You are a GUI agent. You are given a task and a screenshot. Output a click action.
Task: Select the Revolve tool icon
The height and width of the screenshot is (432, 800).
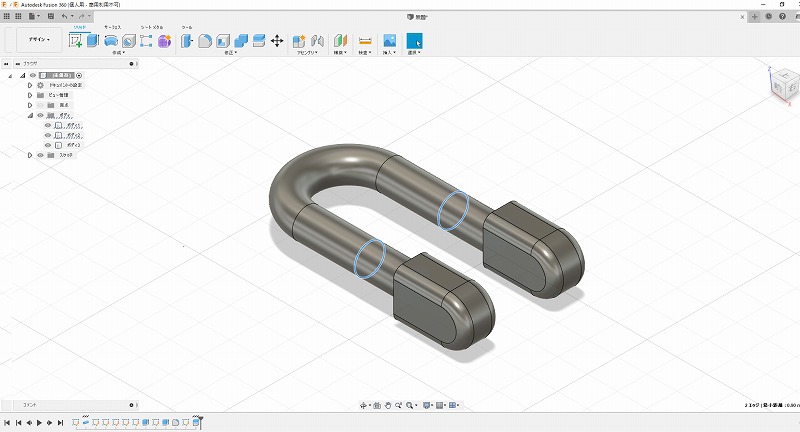(x=111, y=41)
